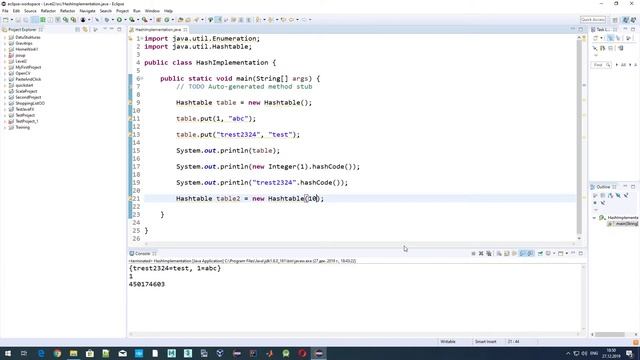The image size is (640, 360).
Task: Select the PasteAndClick project
Action: click(28, 79)
